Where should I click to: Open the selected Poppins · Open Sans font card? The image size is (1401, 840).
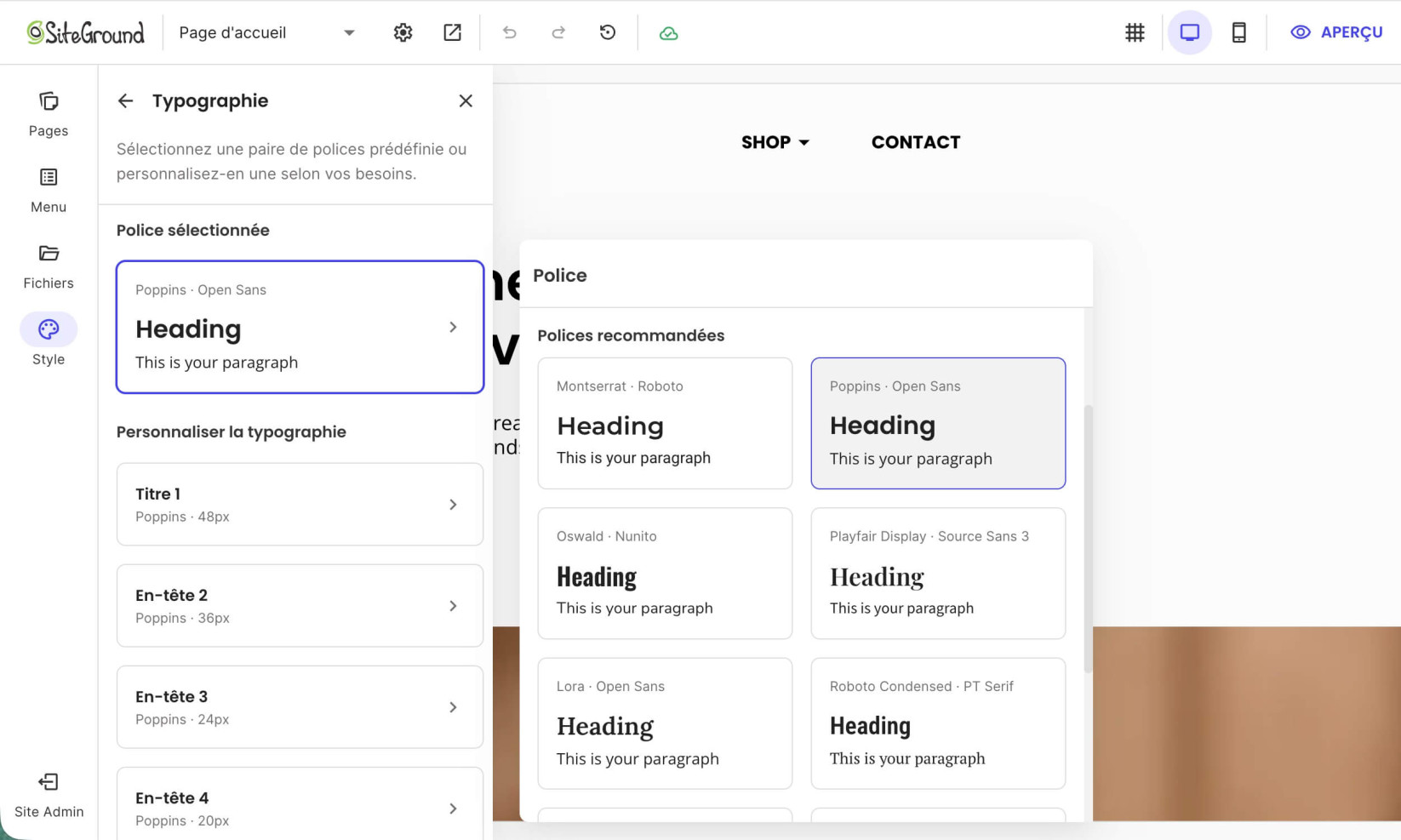click(300, 327)
